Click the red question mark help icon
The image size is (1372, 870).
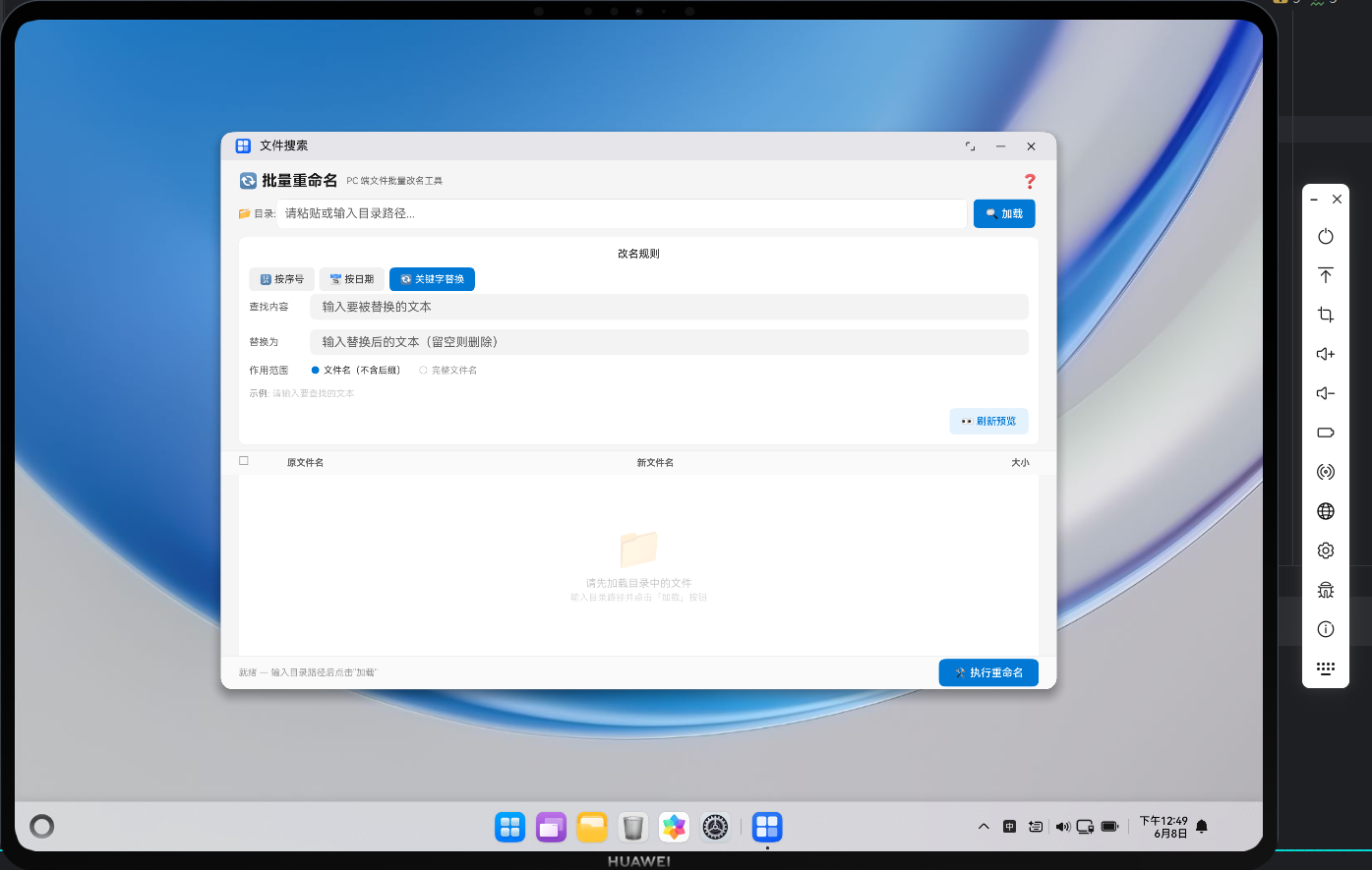1030,181
